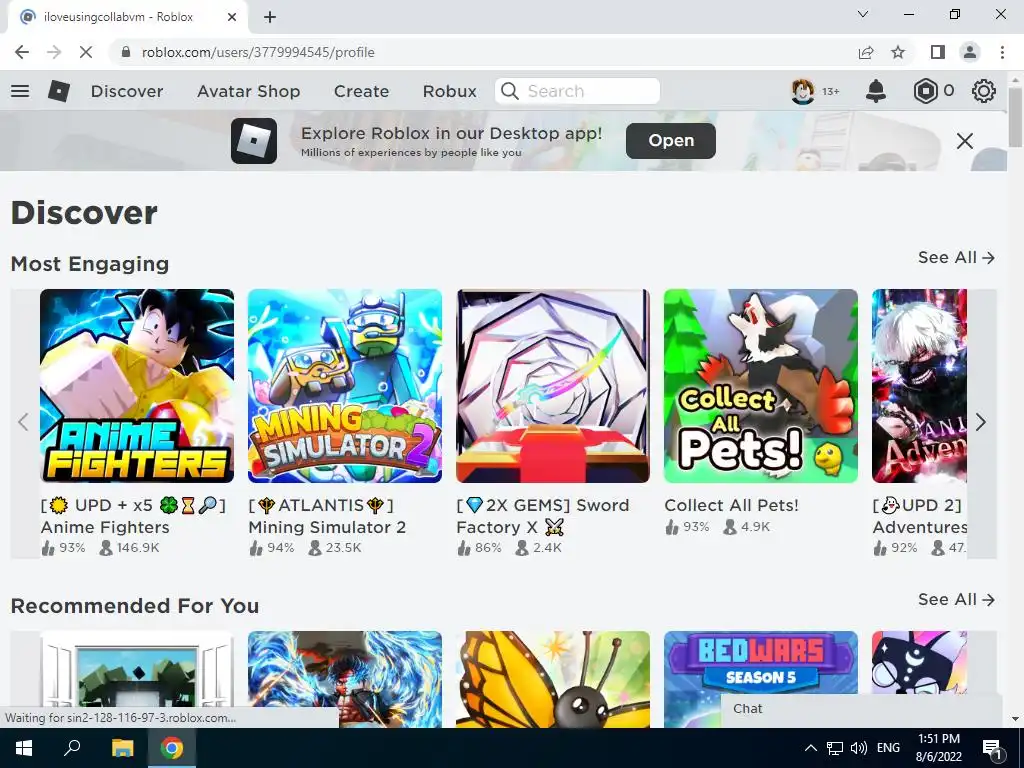The width and height of the screenshot is (1024, 768).
Task: Click the Anime Fighters title text
Action: click(x=133, y=516)
